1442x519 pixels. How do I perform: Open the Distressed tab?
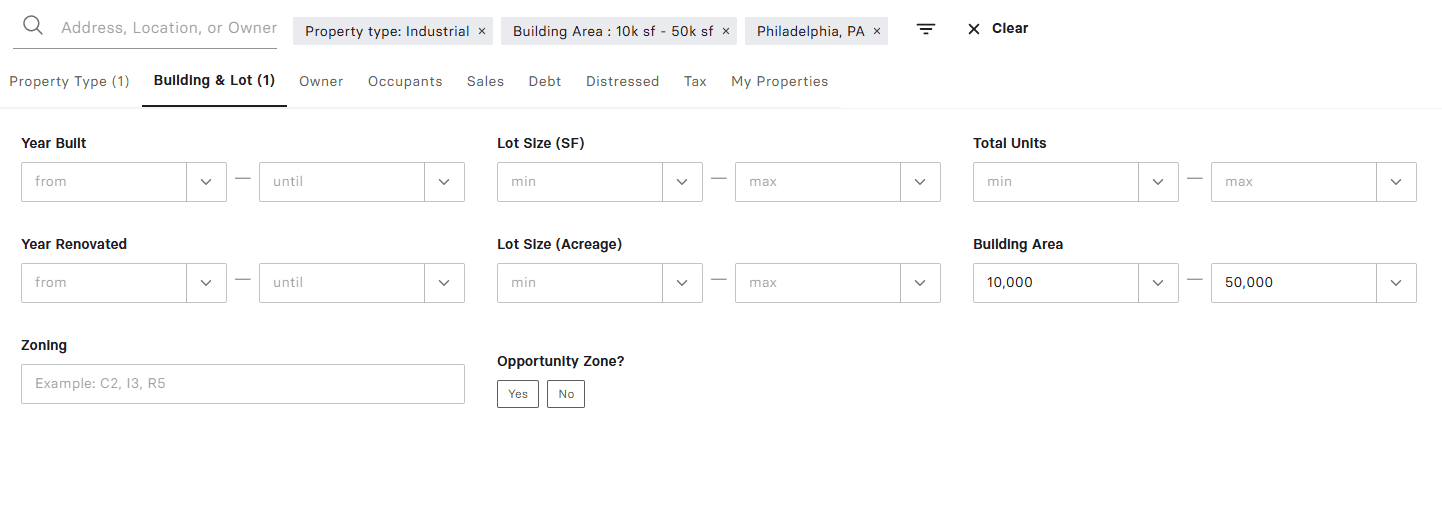[622, 82]
